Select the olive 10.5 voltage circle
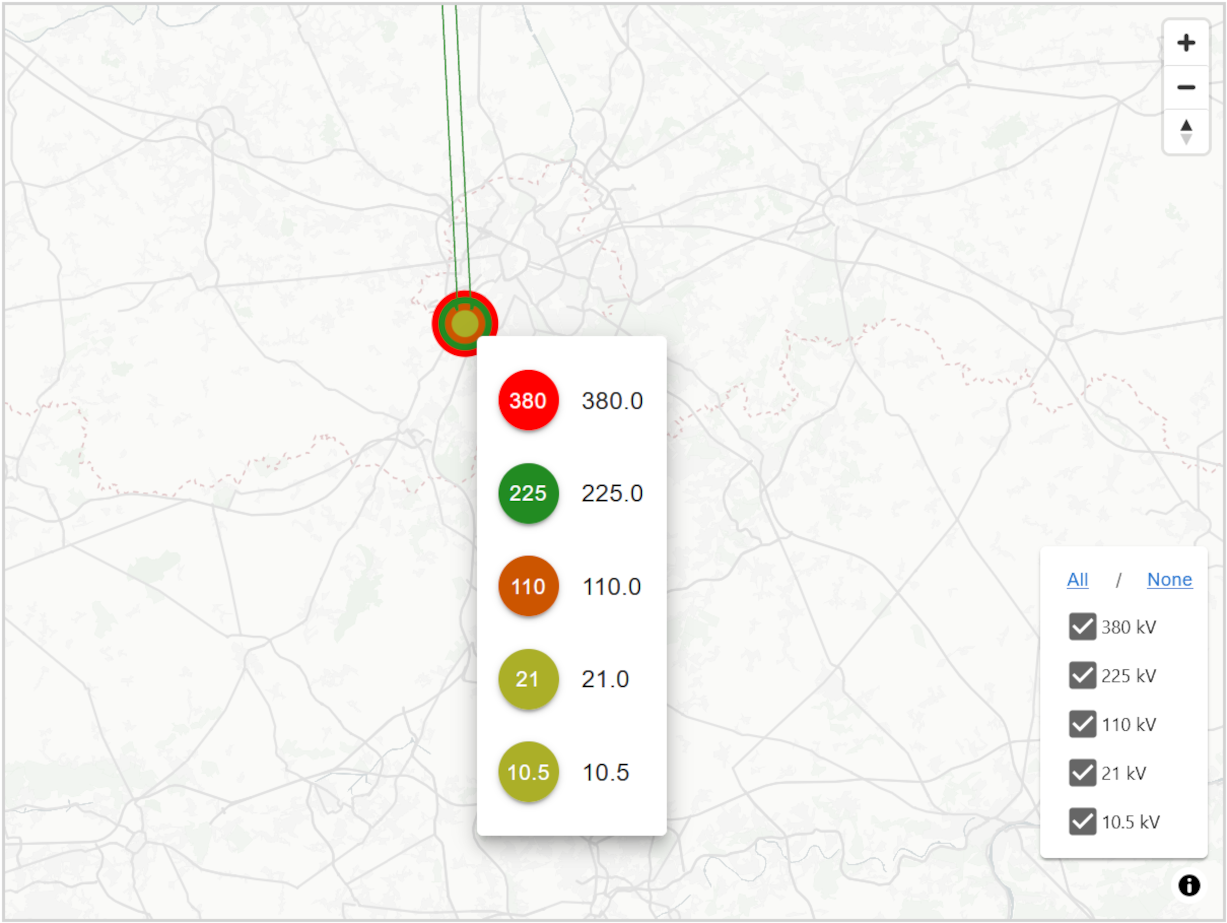 (x=528, y=772)
